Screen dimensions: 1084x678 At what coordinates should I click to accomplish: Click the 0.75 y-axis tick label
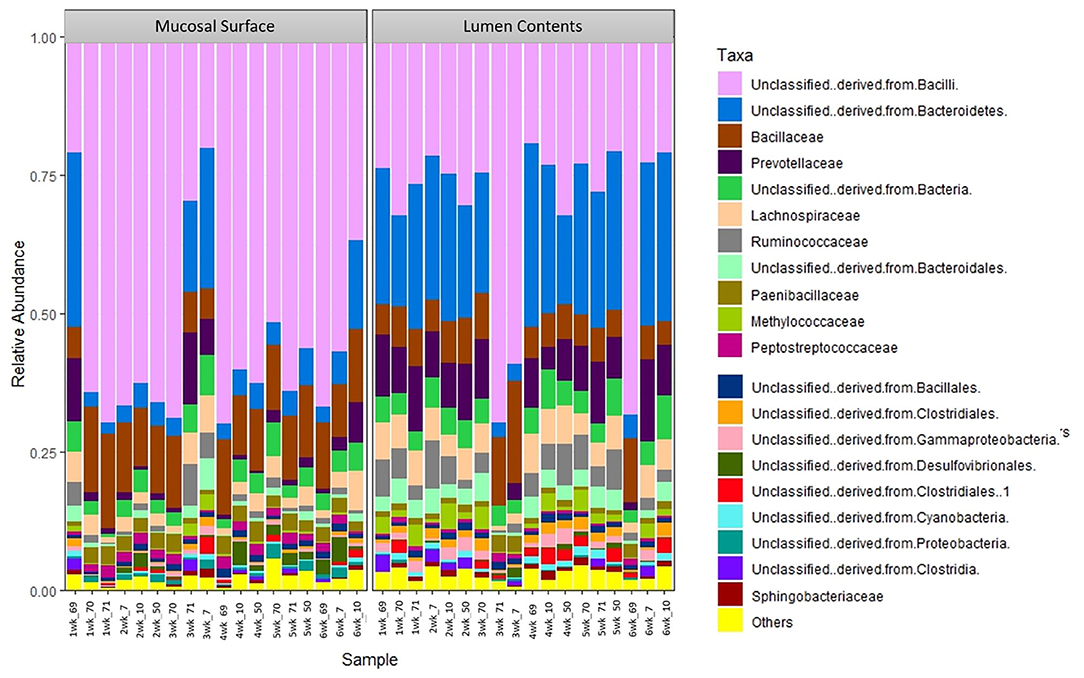coord(43,176)
